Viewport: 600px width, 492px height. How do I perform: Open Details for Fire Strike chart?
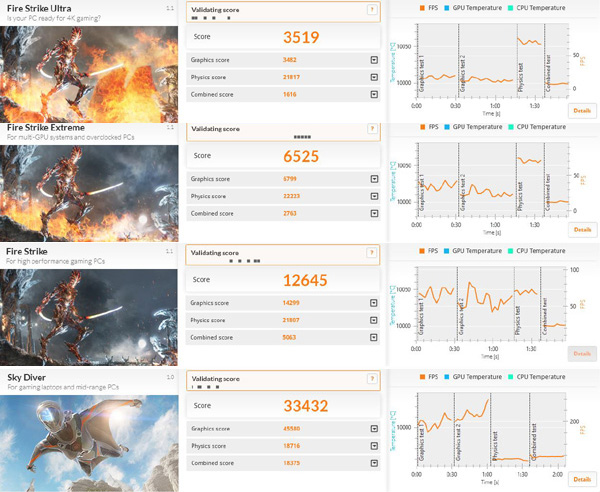tap(582, 354)
